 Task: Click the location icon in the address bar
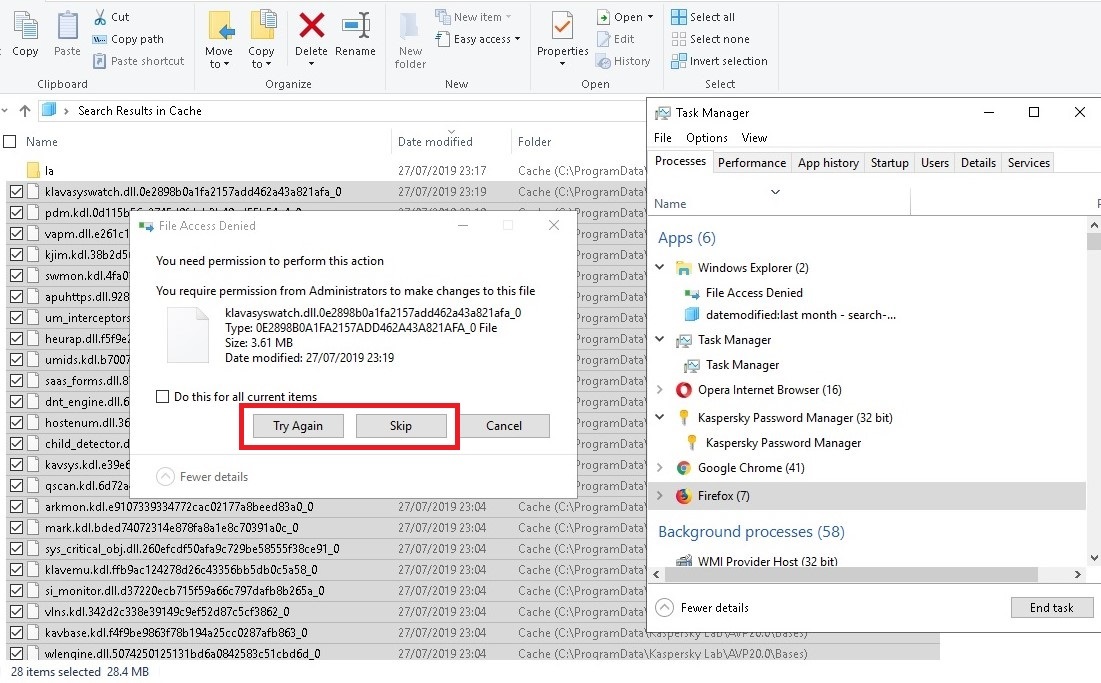[49, 110]
